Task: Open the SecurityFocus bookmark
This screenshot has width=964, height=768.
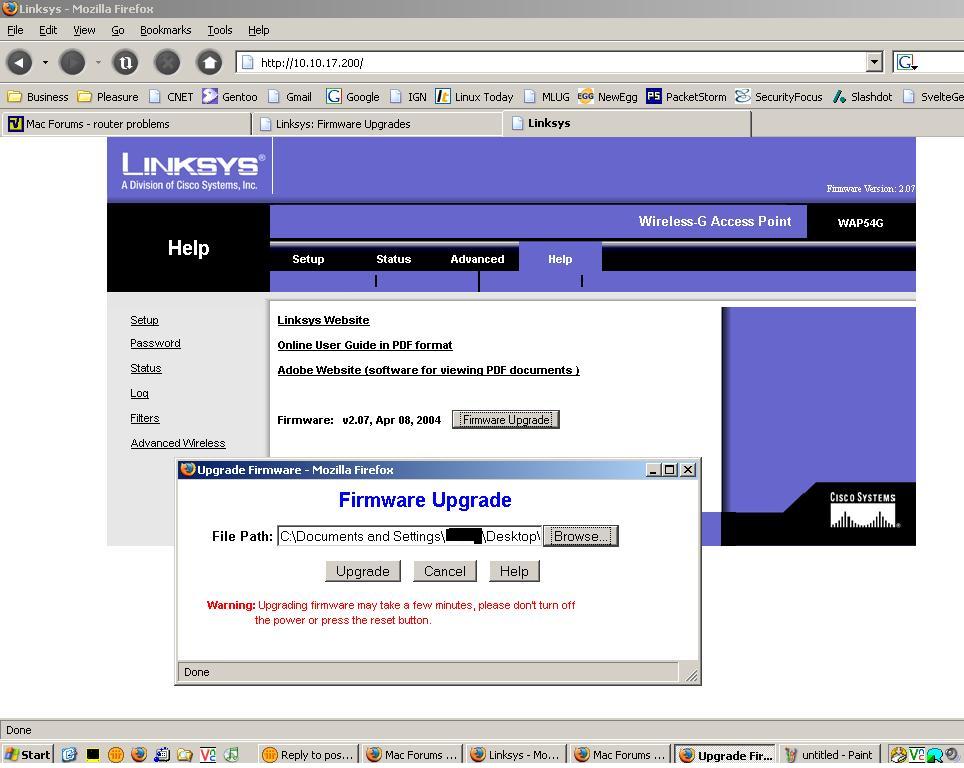Action: click(779, 97)
